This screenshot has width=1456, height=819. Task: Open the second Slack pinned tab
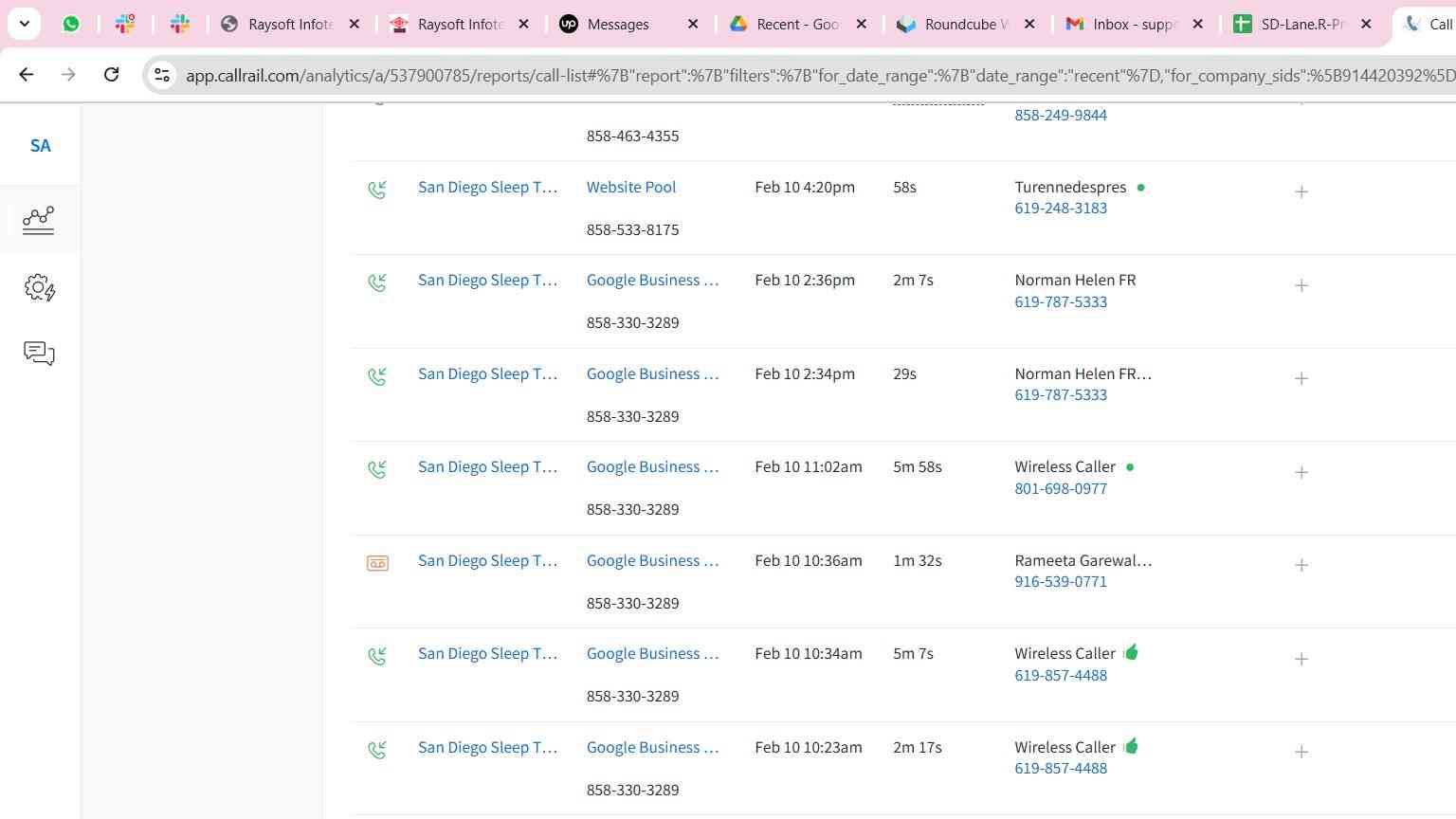180,24
